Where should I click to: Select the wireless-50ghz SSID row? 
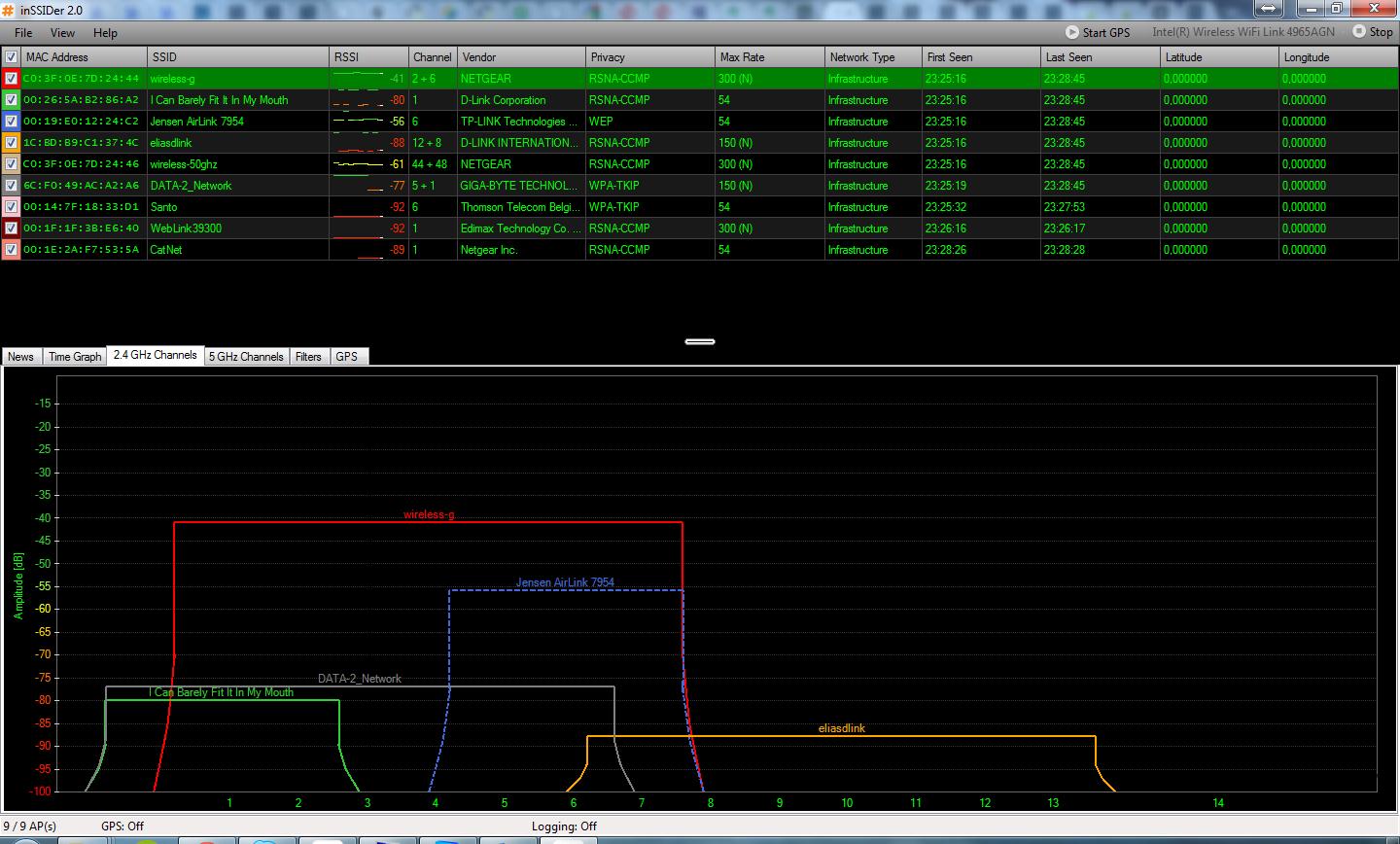click(x=185, y=164)
